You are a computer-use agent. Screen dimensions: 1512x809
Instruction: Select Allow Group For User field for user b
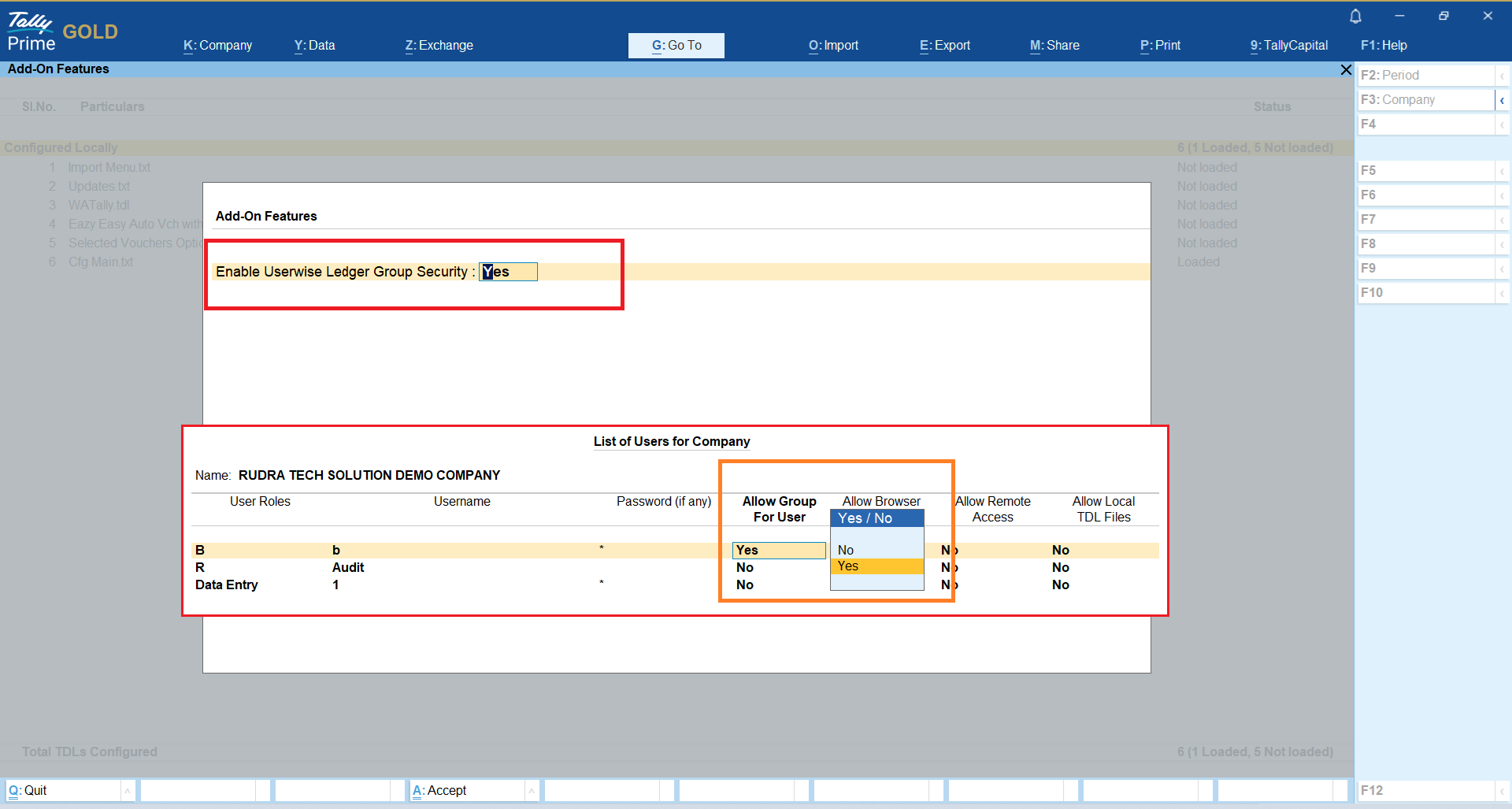(778, 551)
